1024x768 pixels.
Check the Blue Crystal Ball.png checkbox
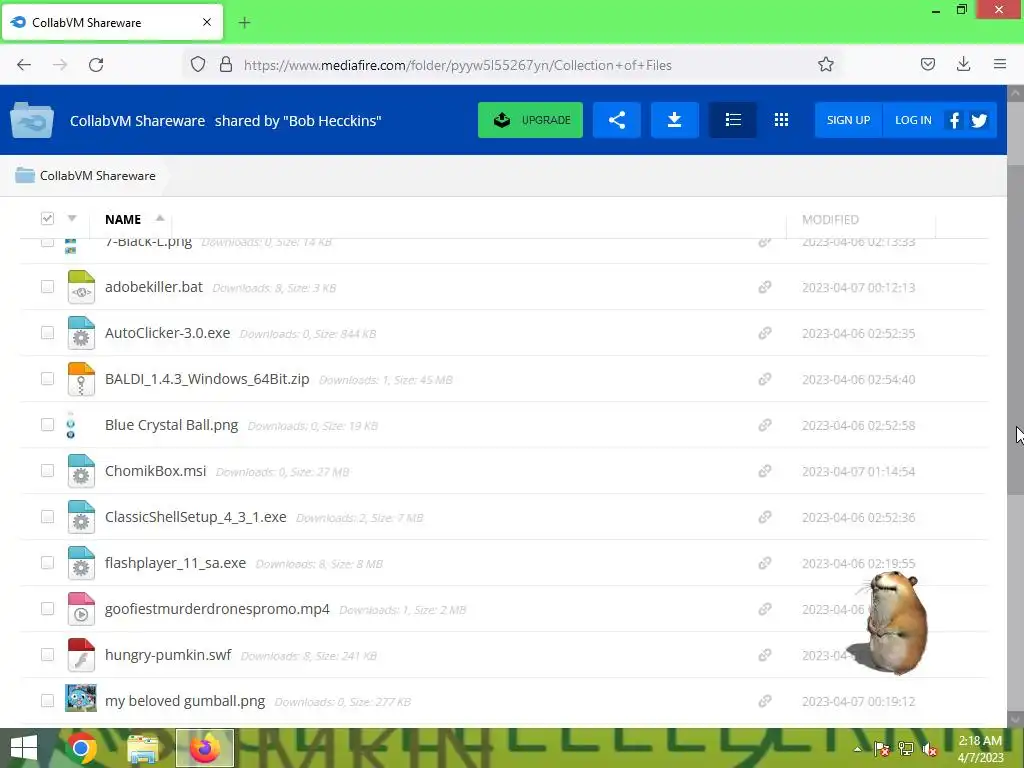pyautogui.click(x=47, y=424)
